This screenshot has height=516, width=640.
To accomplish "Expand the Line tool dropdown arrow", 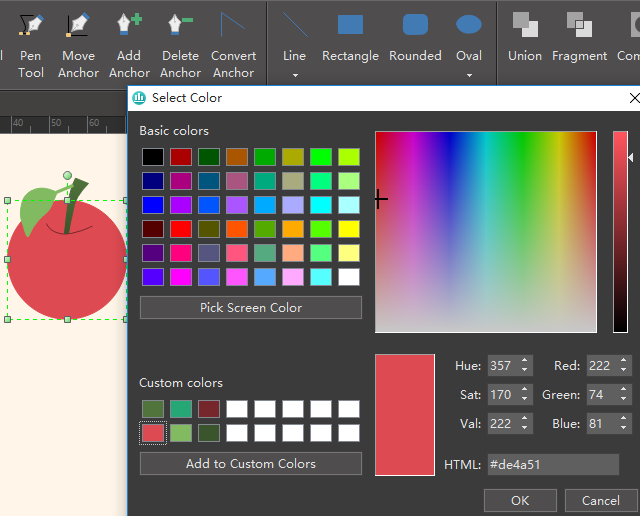I will [x=294, y=75].
